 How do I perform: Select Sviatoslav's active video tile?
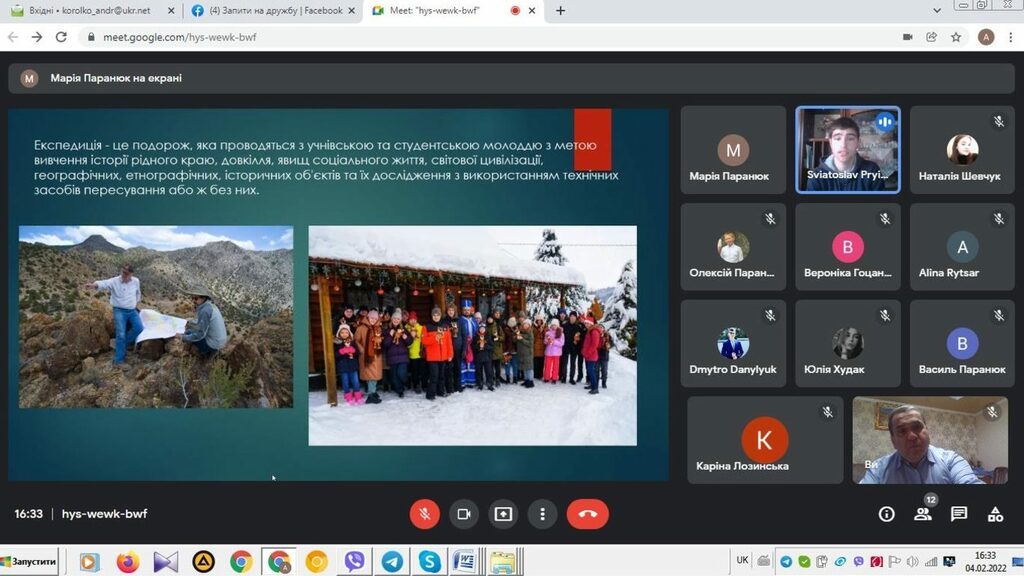coord(848,150)
